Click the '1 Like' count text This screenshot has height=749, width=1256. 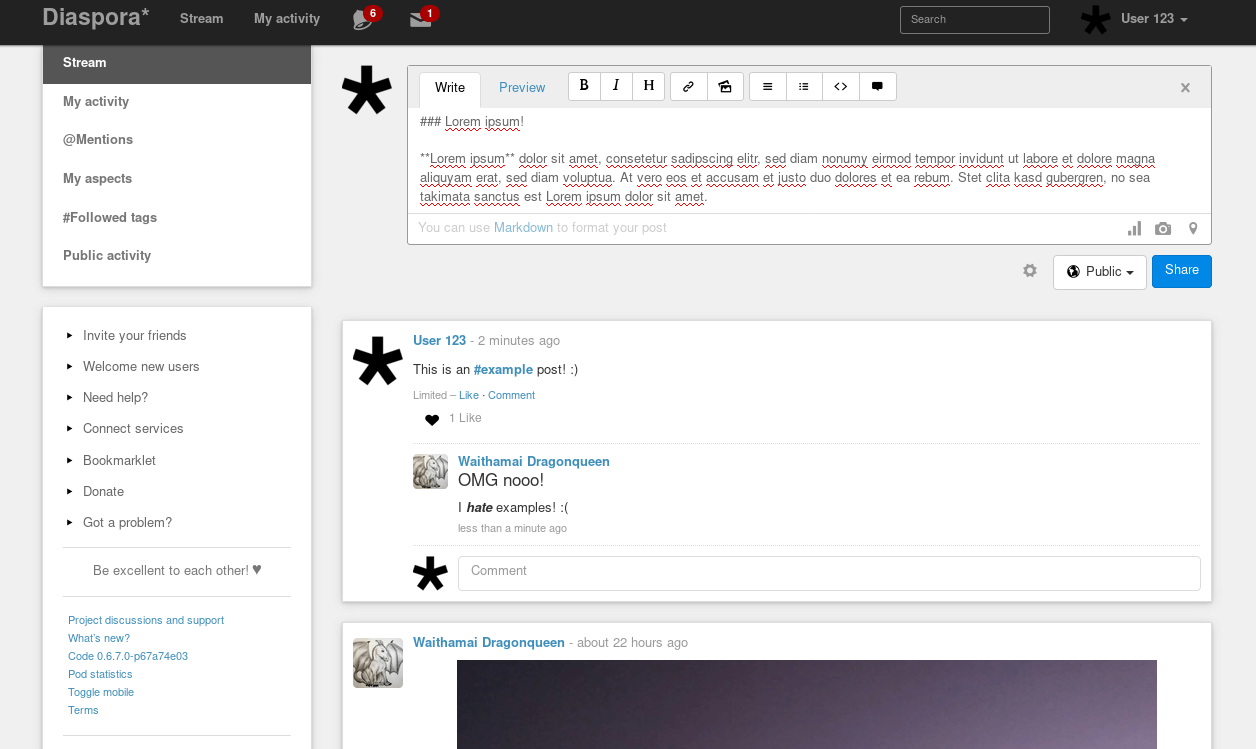tap(465, 418)
